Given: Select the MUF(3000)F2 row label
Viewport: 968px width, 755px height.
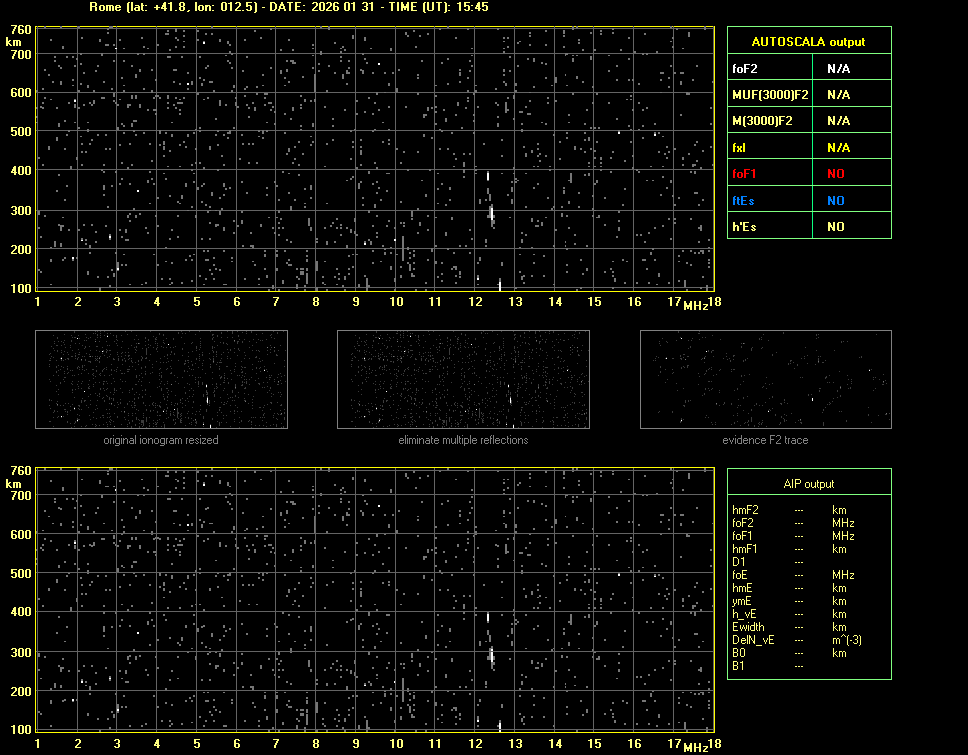Looking at the screenshot, I should click(x=770, y=95).
